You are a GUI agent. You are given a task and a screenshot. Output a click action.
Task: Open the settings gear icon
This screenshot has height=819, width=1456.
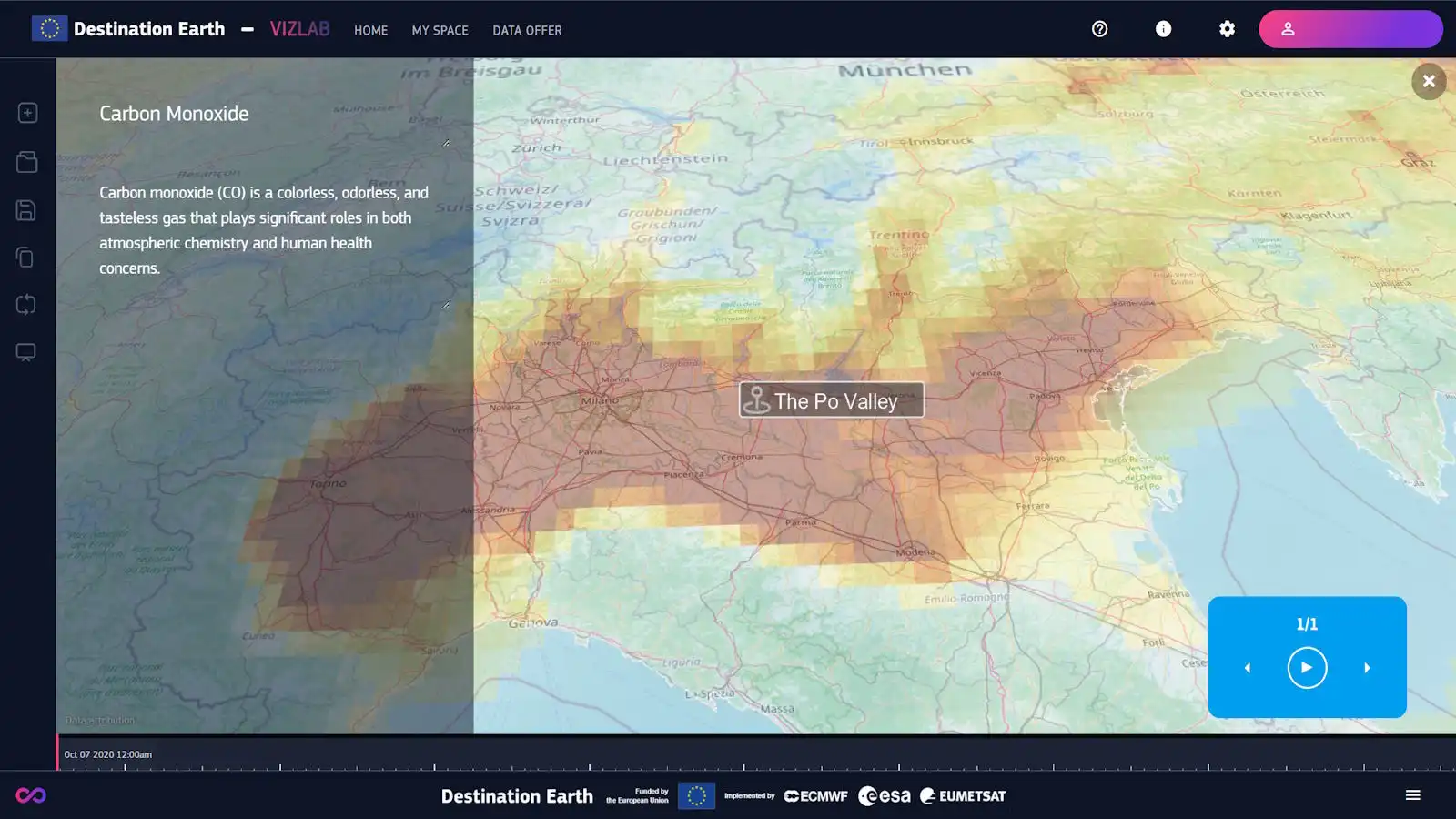coord(1226,28)
